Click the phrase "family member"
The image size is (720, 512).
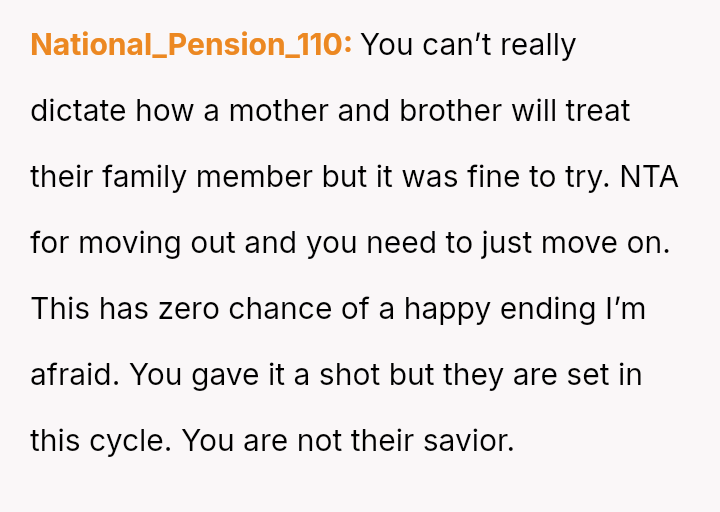(x=217, y=177)
